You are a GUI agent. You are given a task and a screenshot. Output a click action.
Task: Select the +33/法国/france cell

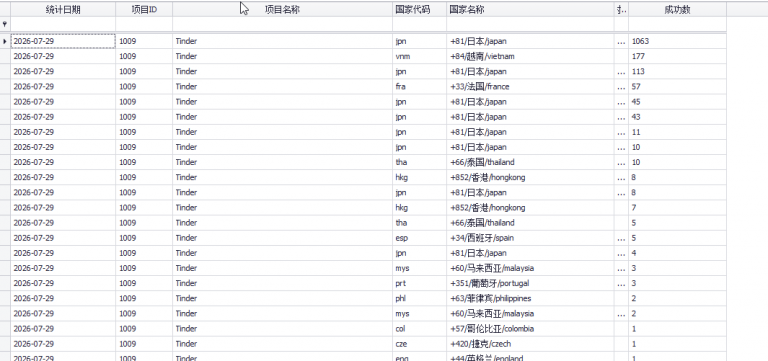pyautogui.click(x=530, y=87)
